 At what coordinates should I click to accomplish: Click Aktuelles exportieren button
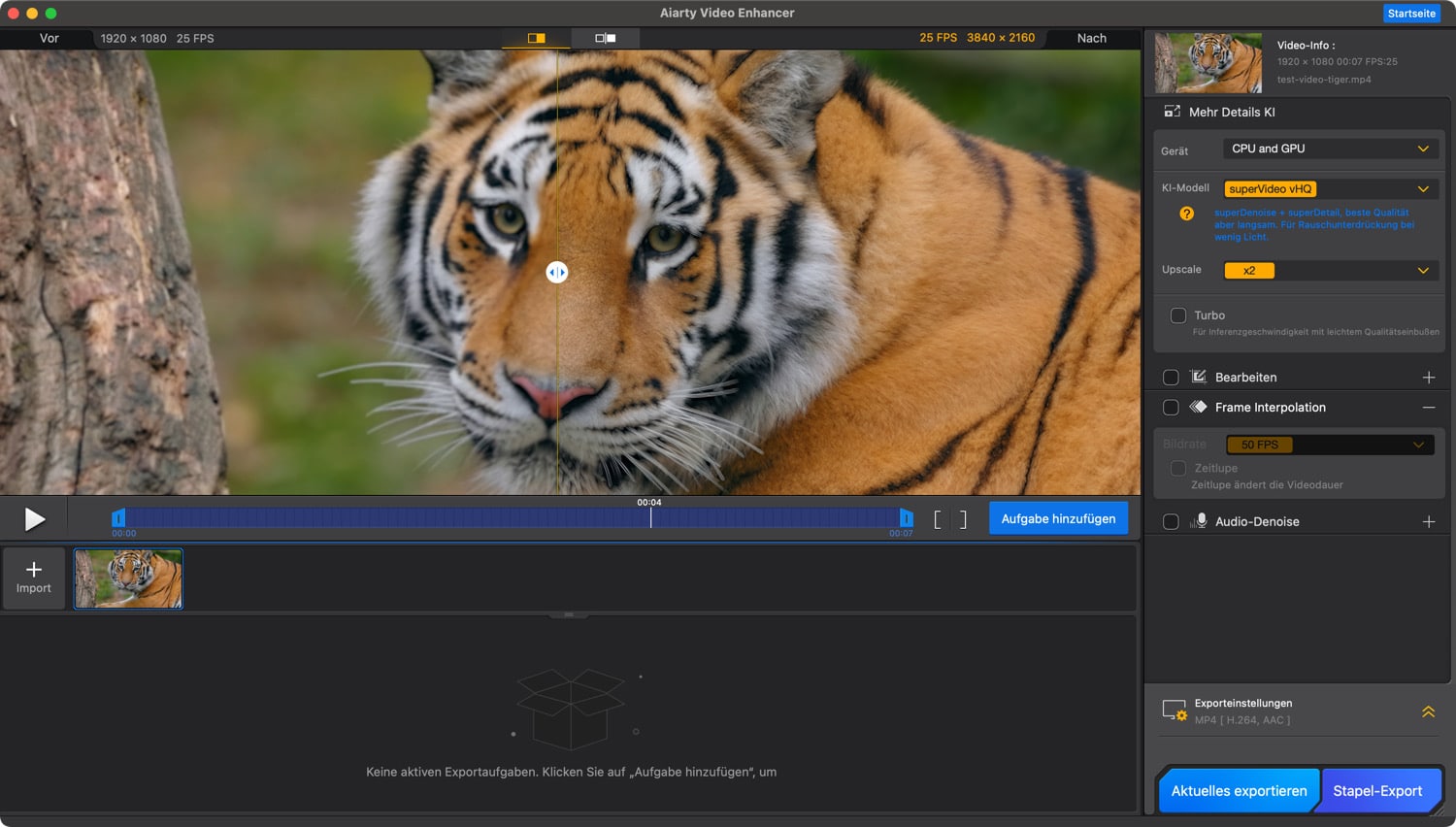[x=1239, y=791]
